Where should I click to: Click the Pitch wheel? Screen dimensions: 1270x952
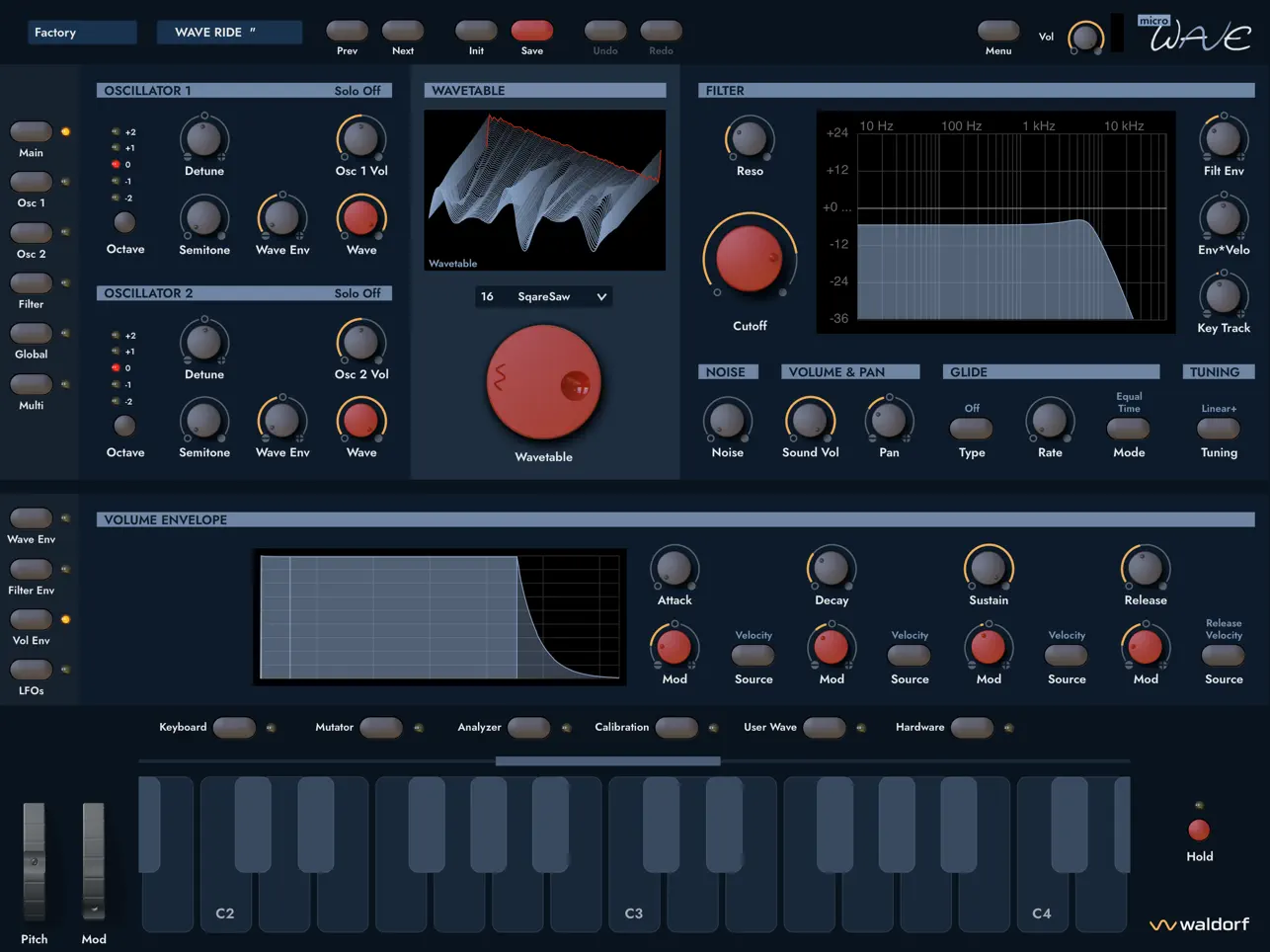click(x=34, y=861)
